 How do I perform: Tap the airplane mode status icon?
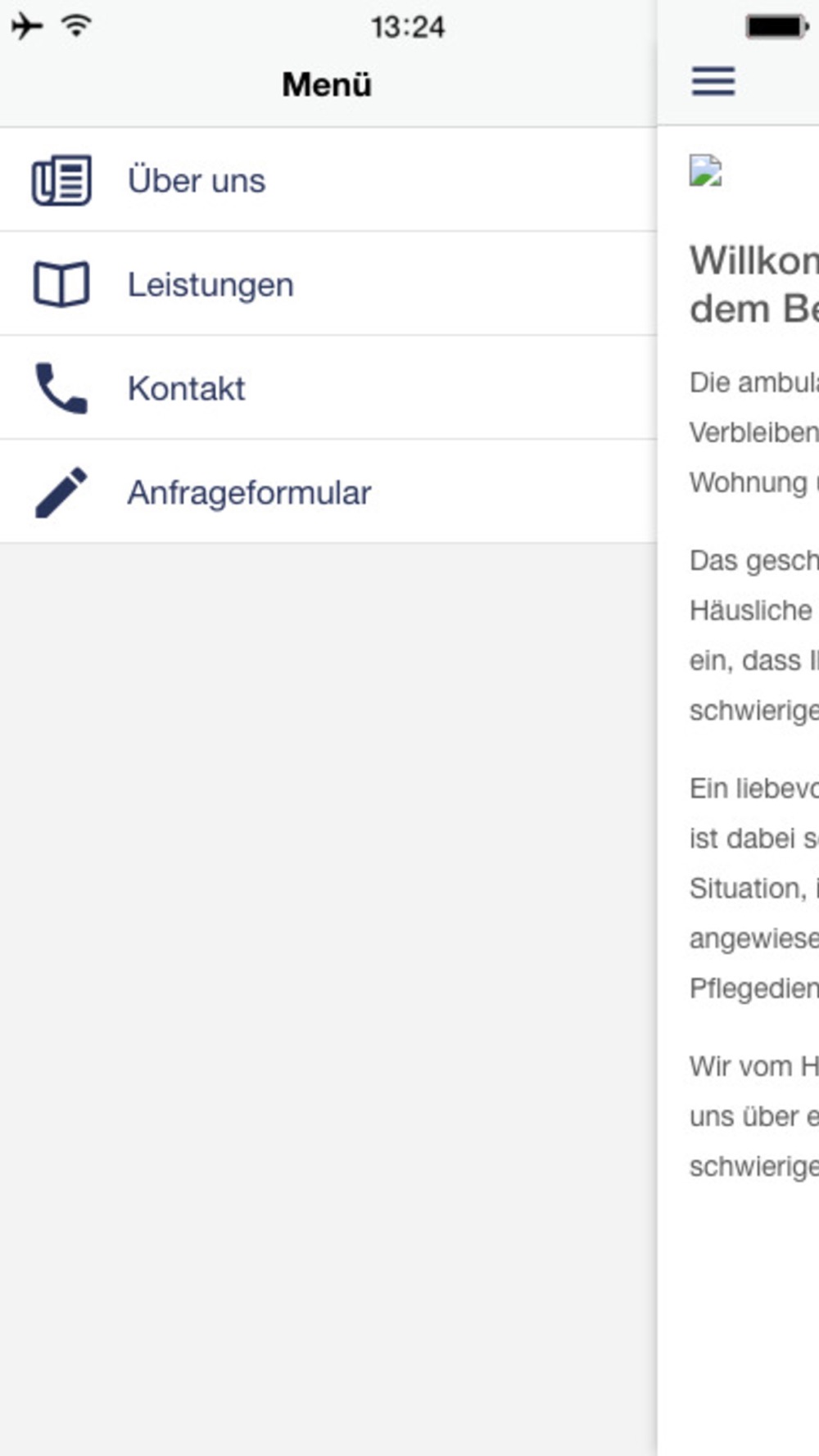pos(27,26)
